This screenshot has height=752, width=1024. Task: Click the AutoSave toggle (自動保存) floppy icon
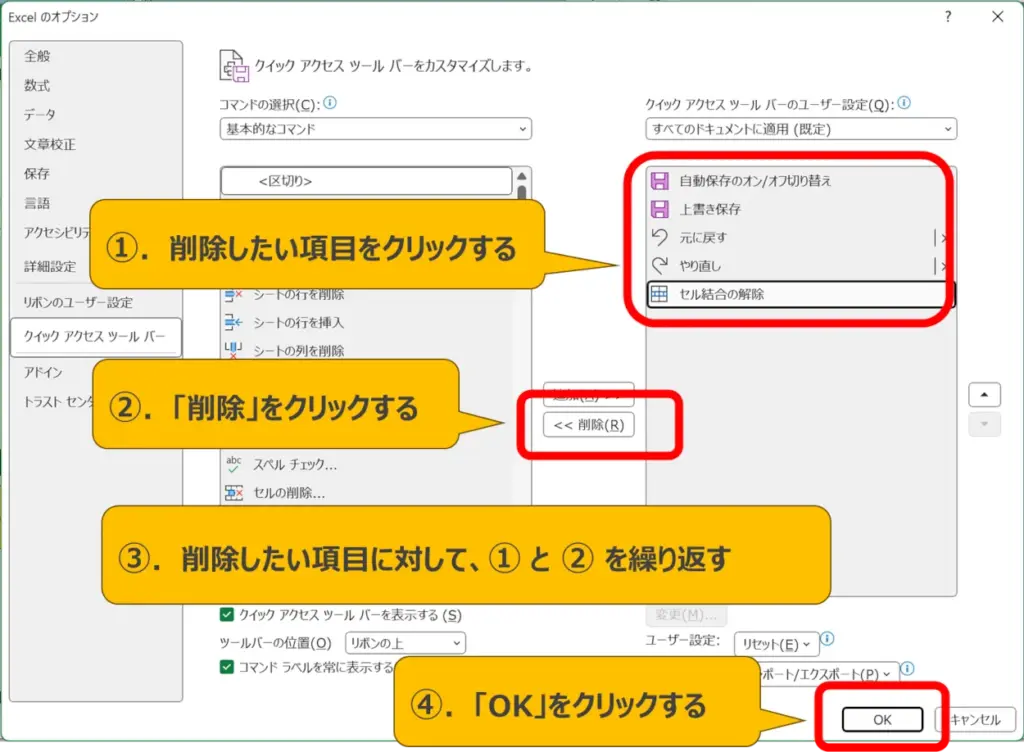(x=659, y=181)
